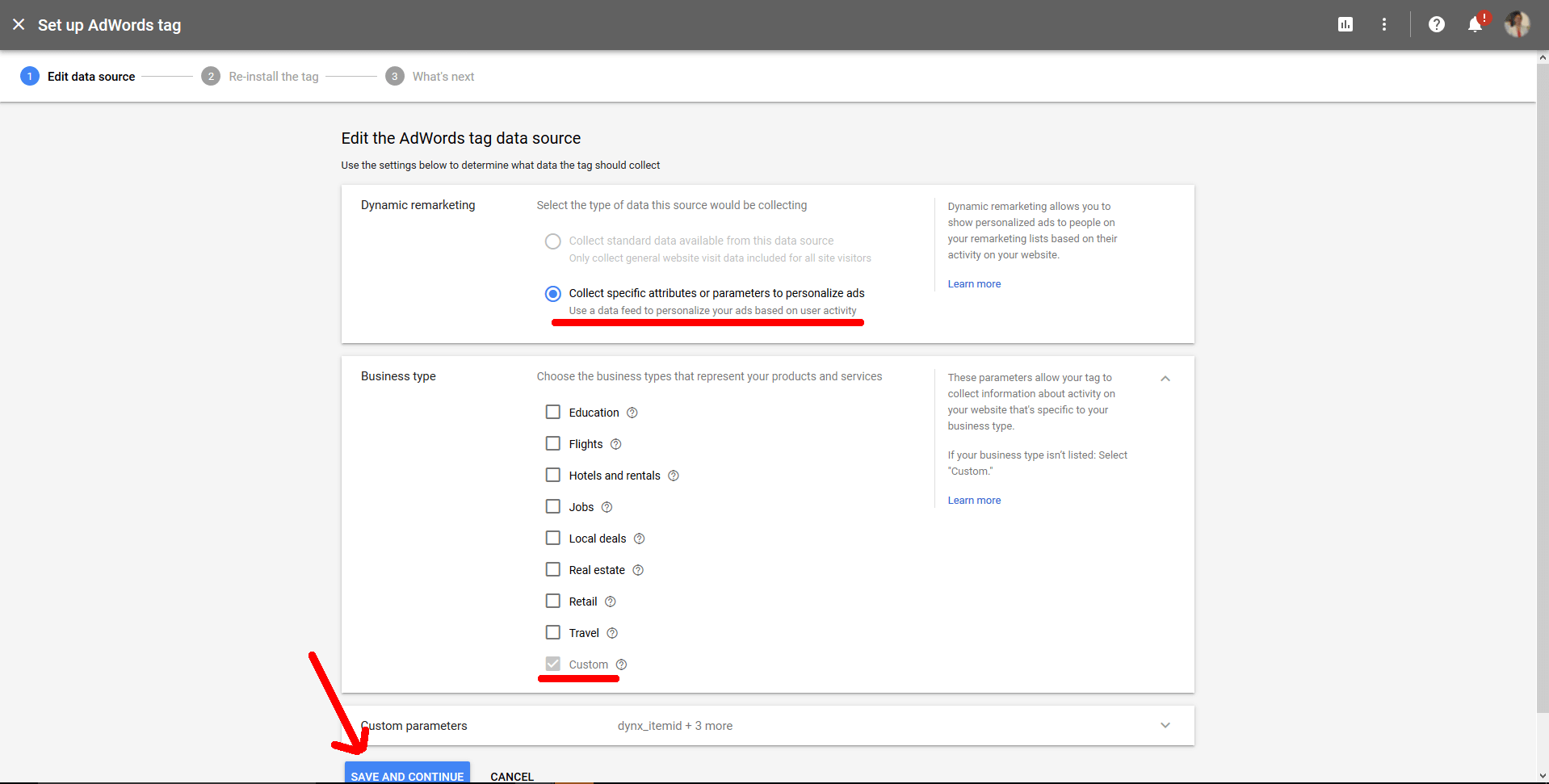Check the Jobs business type
This screenshot has width=1549, height=784.
(x=553, y=506)
